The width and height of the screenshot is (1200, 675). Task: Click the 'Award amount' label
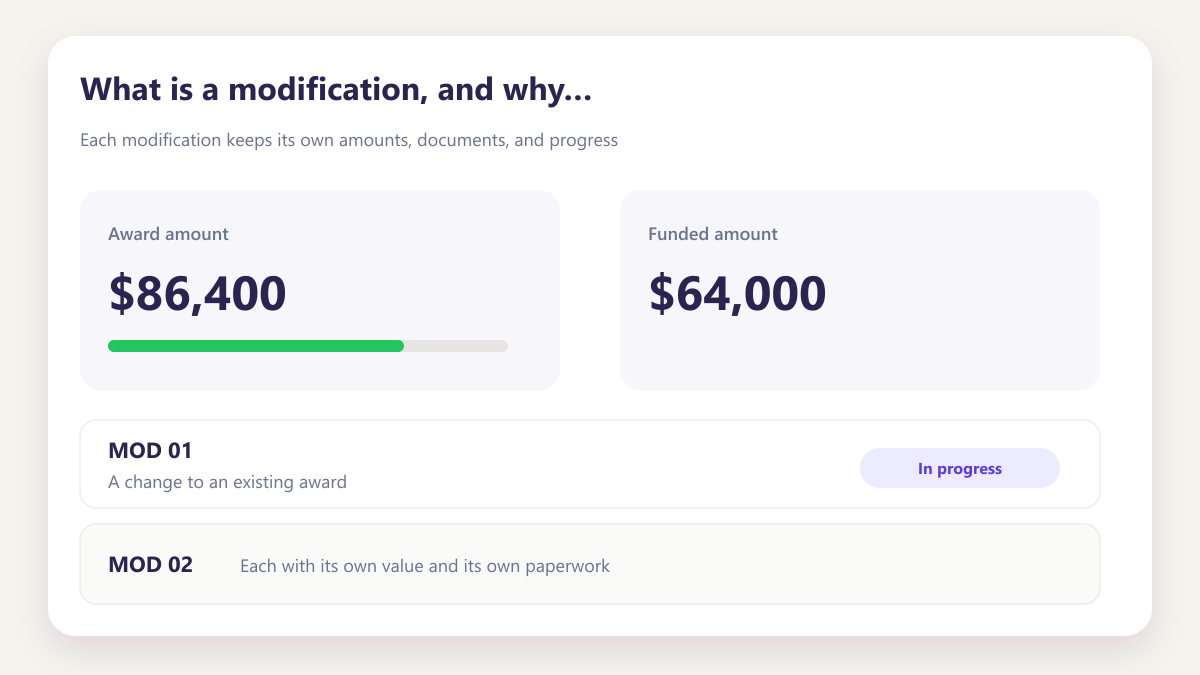tap(168, 234)
